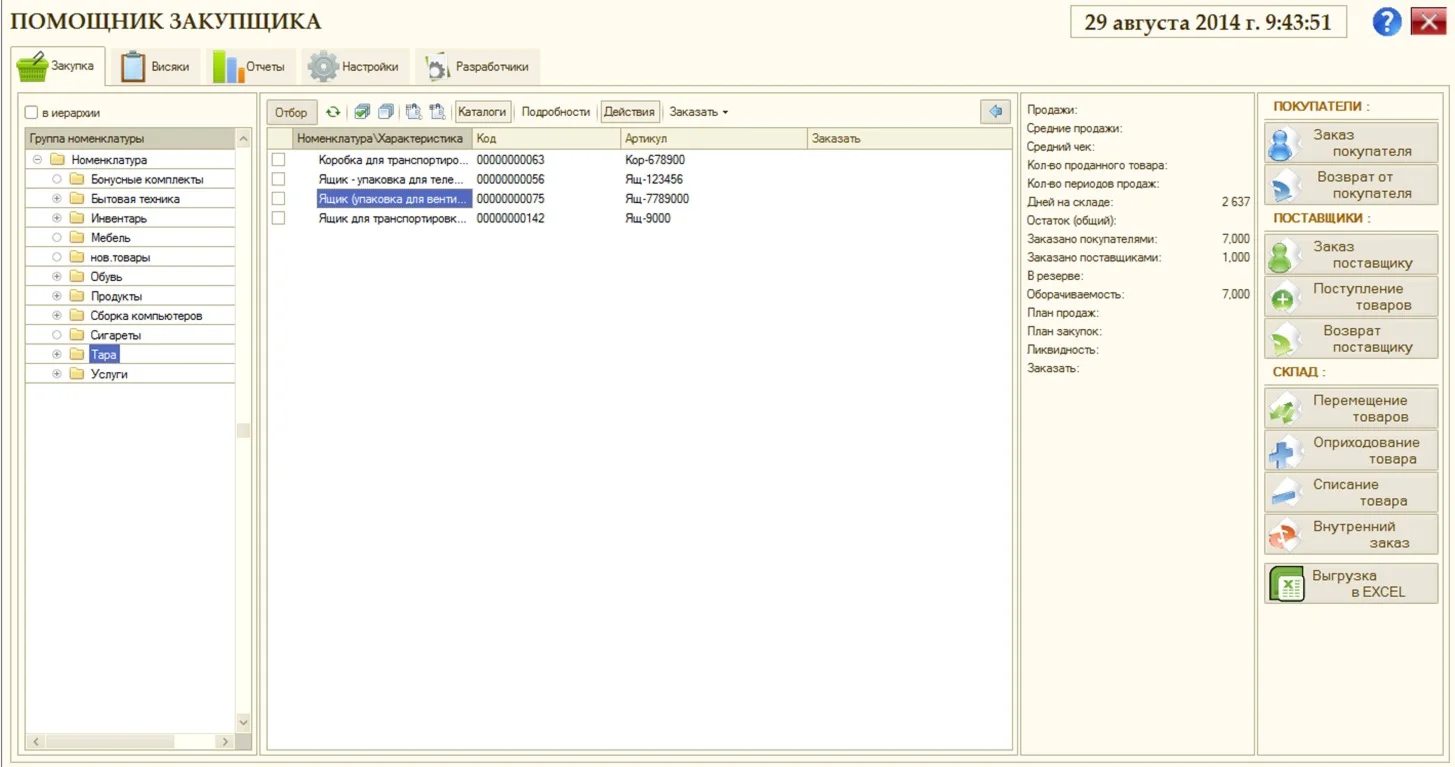Switch to the Отчеты tab

(251, 67)
